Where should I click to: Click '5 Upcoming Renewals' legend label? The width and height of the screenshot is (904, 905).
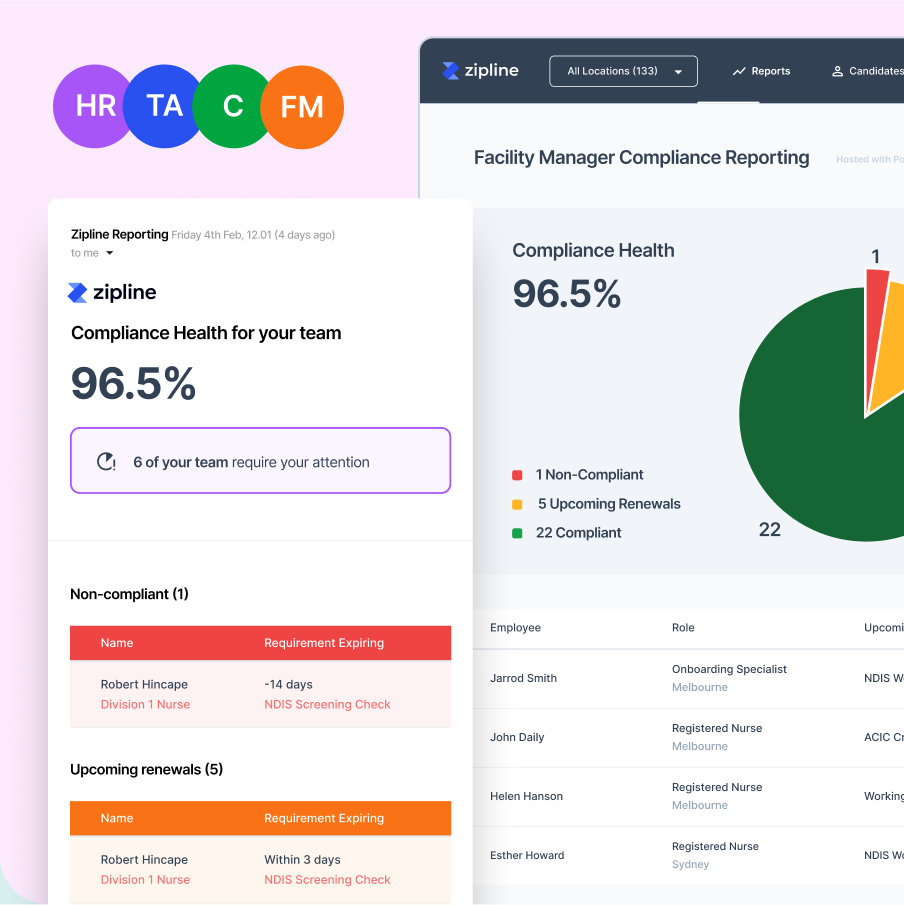point(609,504)
